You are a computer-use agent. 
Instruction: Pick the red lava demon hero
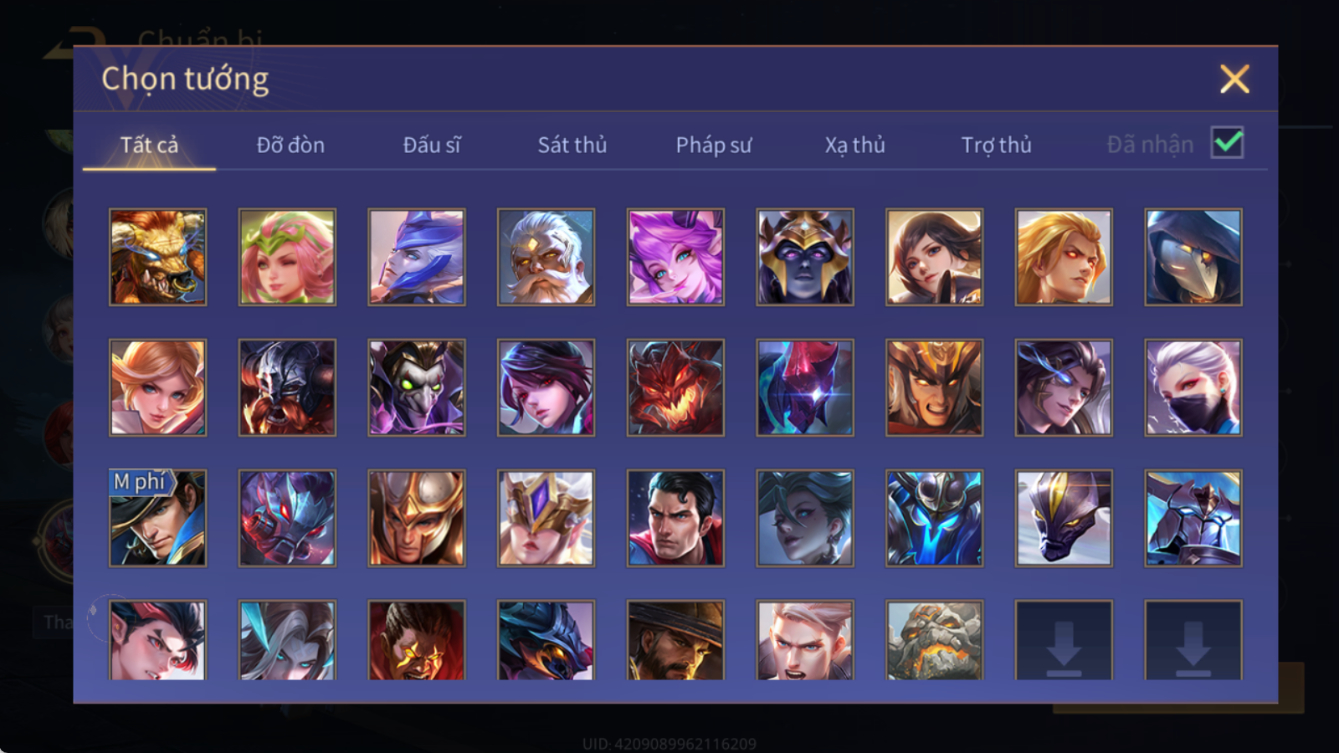click(675, 388)
